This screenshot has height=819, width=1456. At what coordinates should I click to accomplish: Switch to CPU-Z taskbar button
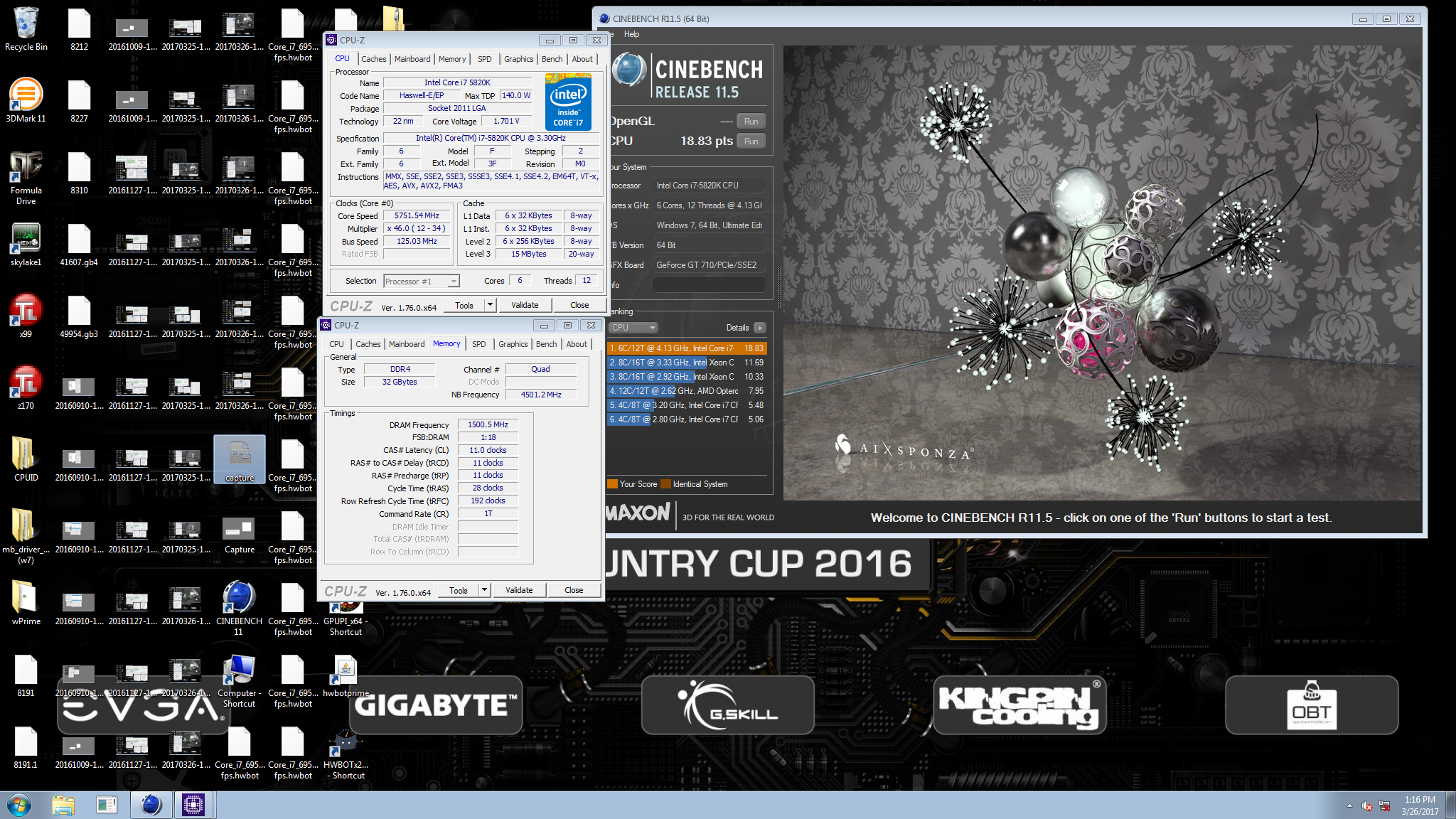[193, 805]
